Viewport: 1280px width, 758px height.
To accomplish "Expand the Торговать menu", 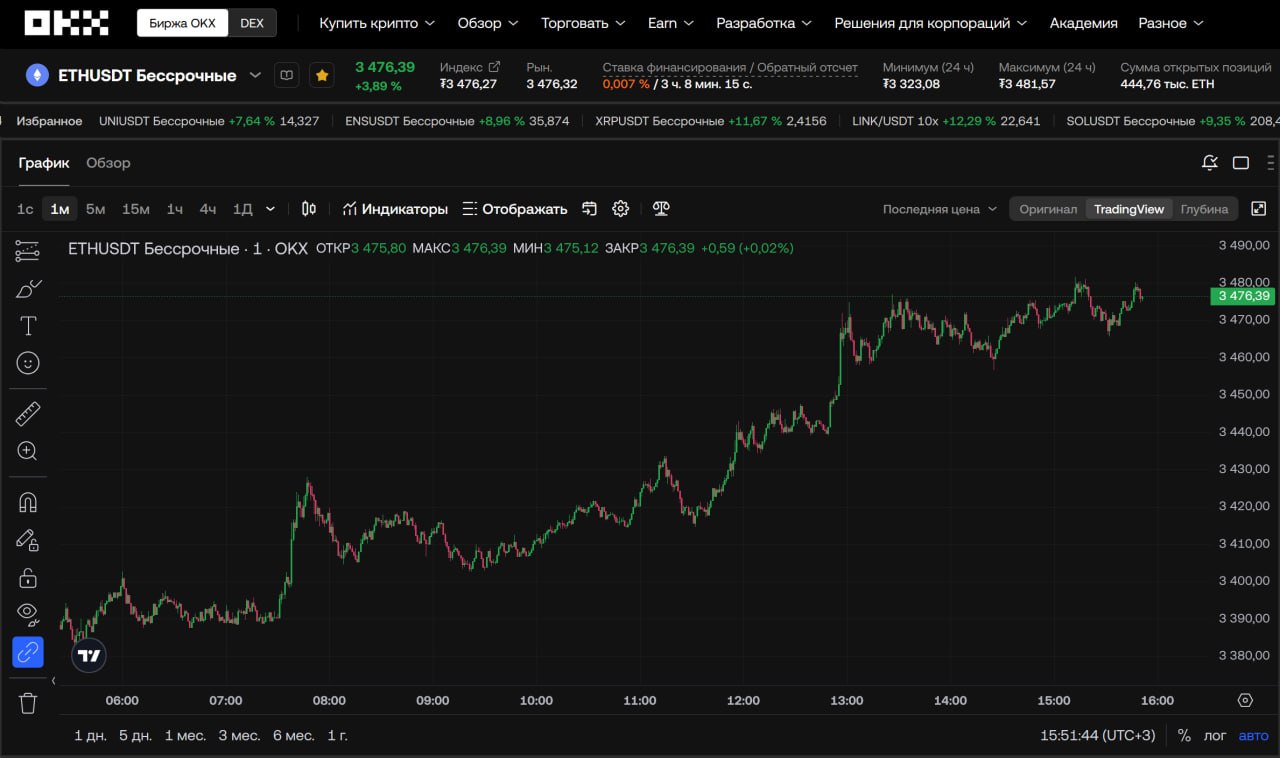I will click(583, 23).
